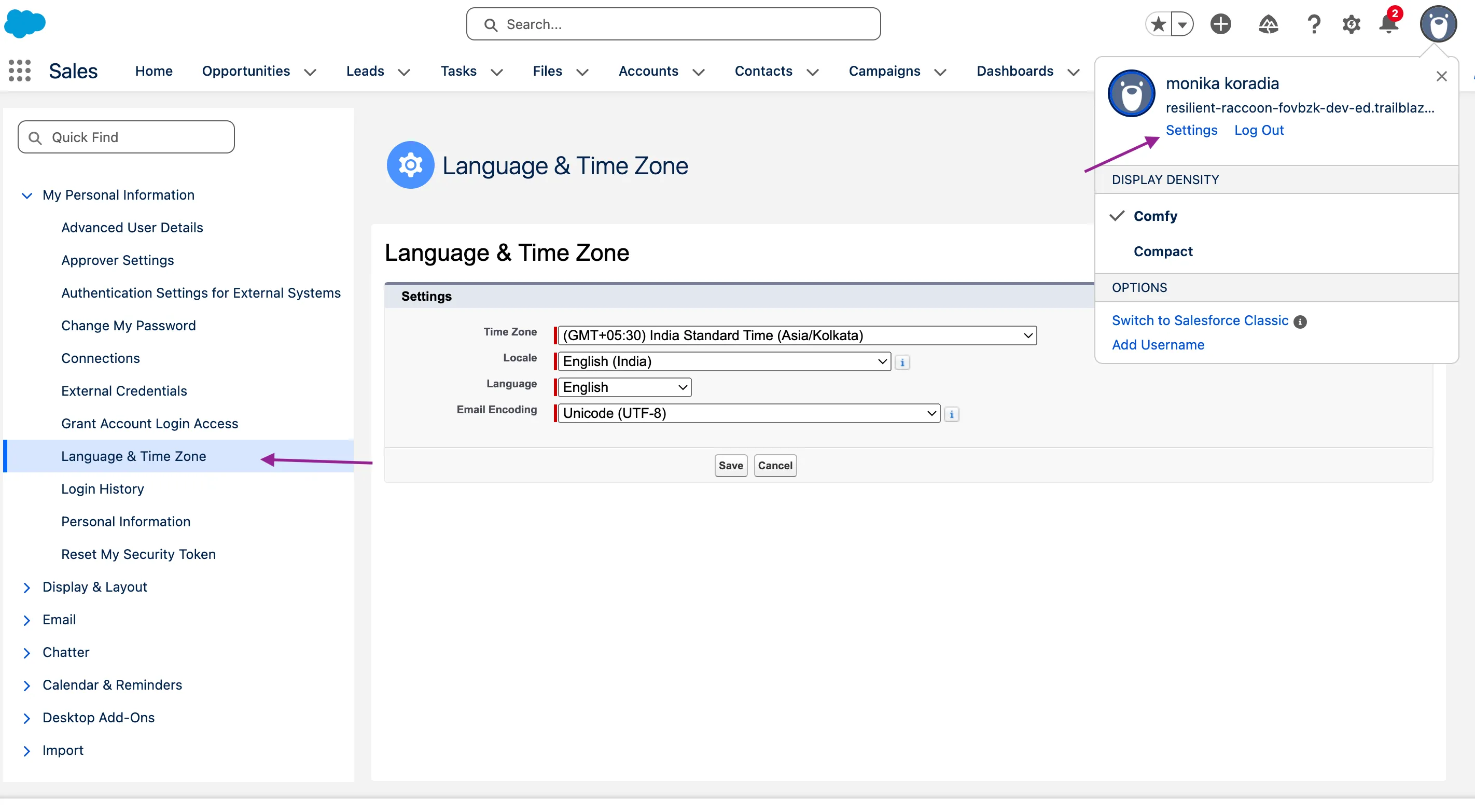1475x812 pixels.
Task: Select Login History in sidebar
Action: (x=103, y=489)
